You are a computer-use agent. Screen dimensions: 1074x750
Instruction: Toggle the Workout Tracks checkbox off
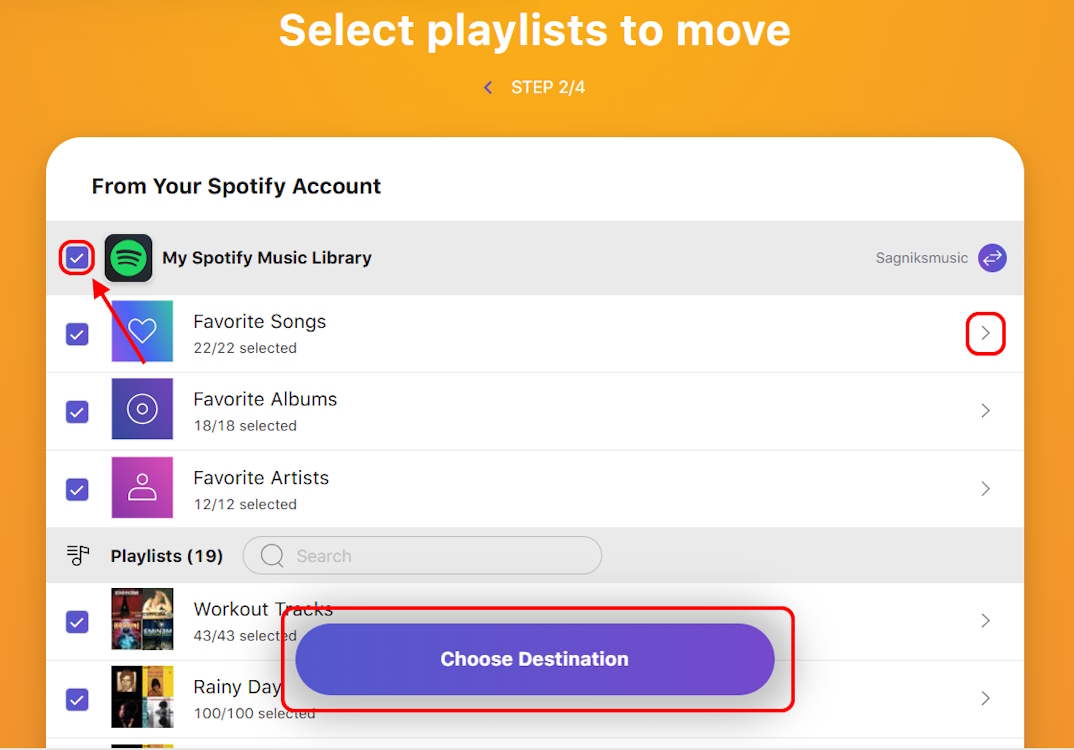77,622
